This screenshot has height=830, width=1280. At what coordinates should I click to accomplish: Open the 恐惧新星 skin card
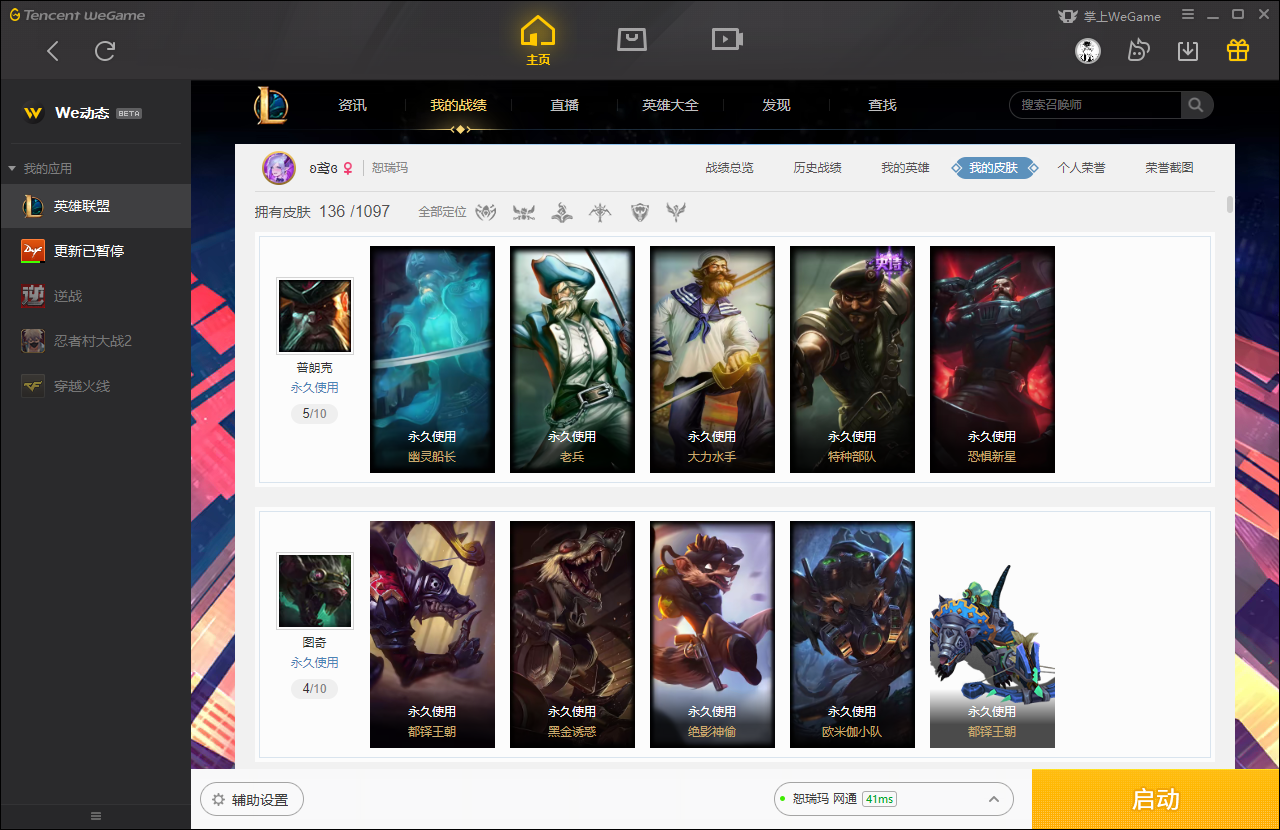[992, 359]
